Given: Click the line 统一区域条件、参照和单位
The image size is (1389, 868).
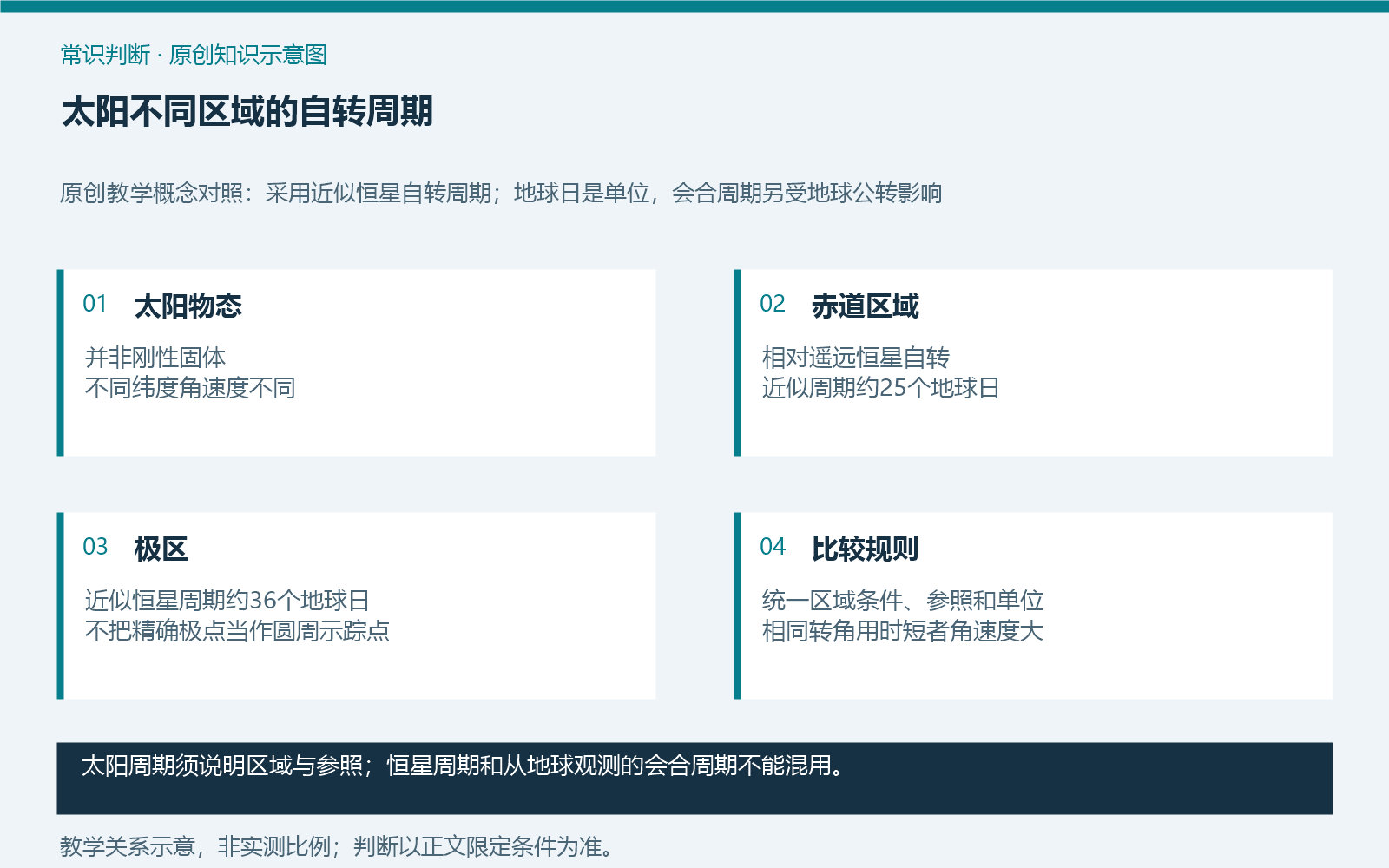Looking at the screenshot, I should 903,601.
